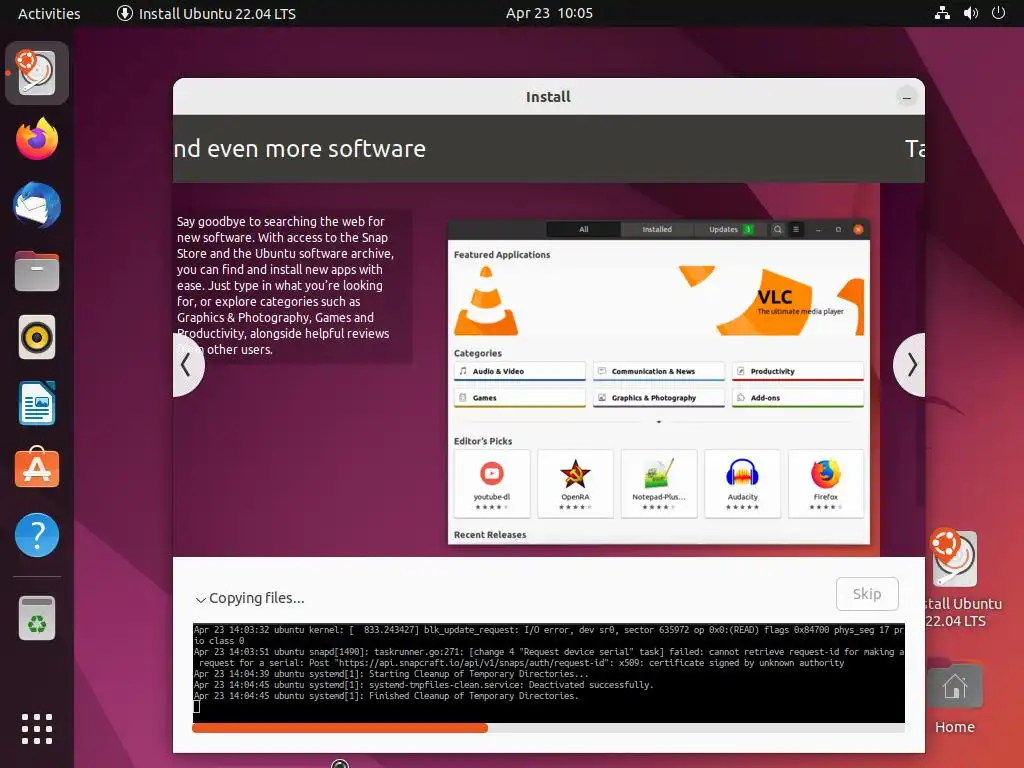Click the VLC featured application banner
The image size is (1024, 768).
pyautogui.click(x=659, y=301)
